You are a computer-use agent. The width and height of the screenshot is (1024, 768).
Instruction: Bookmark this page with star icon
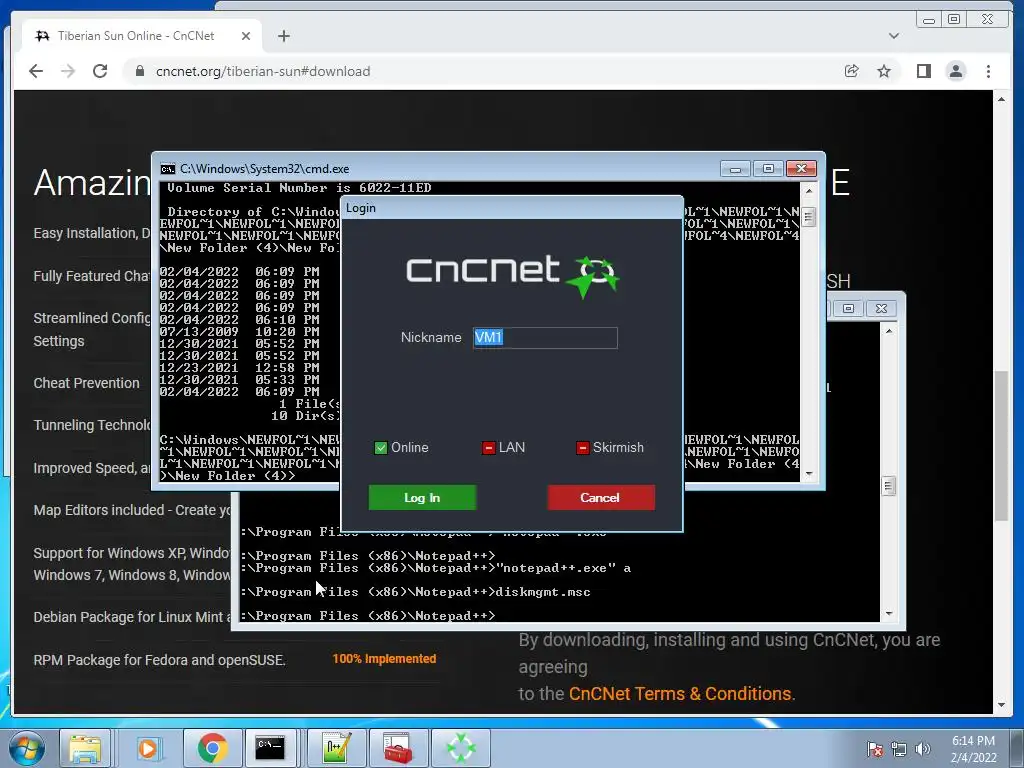click(884, 71)
